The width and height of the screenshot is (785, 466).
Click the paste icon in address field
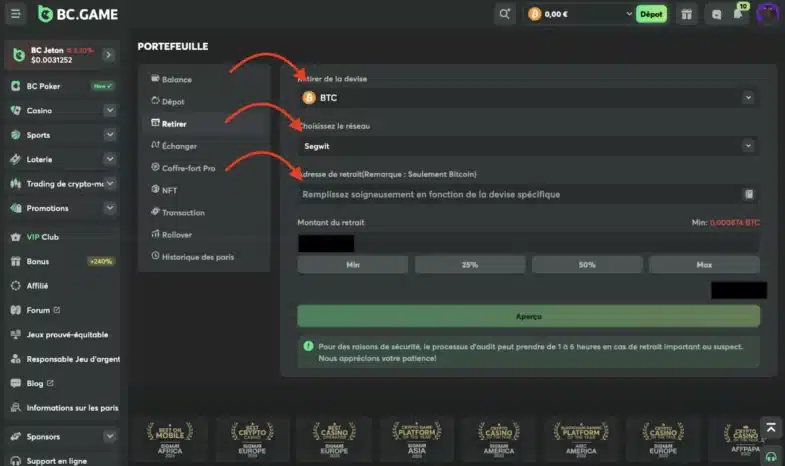[x=749, y=194]
